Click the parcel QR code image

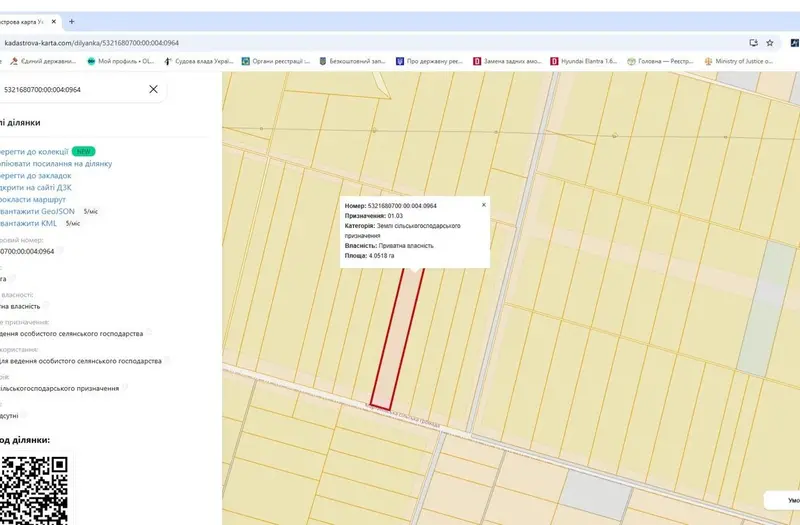pyautogui.click(x=34, y=490)
